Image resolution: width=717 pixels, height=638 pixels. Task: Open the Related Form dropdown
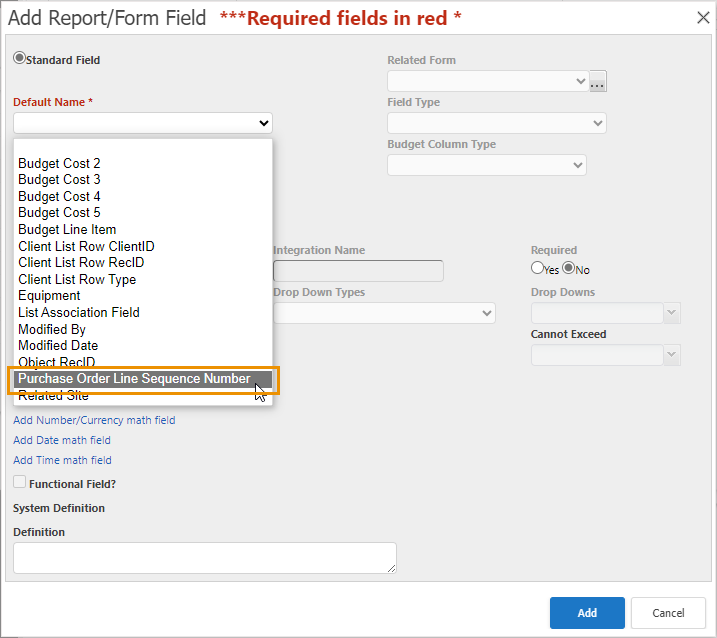click(x=488, y=81)
